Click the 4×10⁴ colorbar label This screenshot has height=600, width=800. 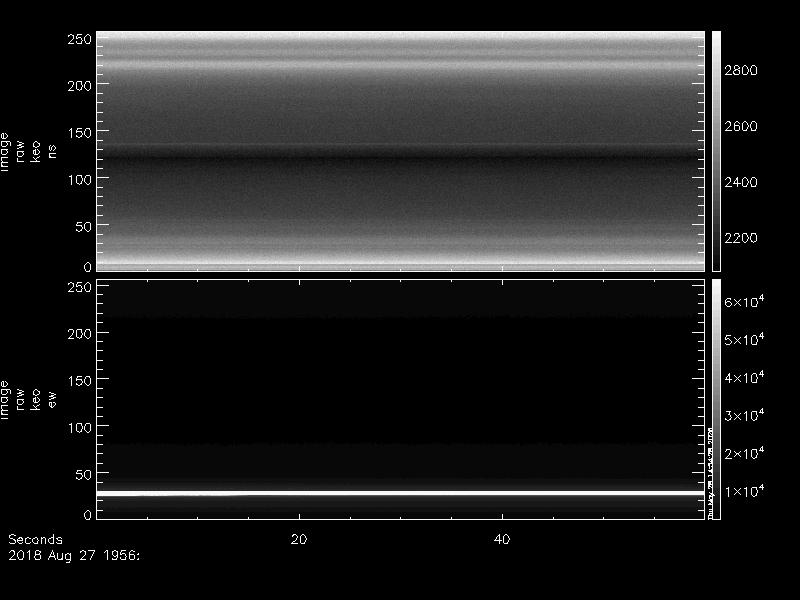[744, 377]
